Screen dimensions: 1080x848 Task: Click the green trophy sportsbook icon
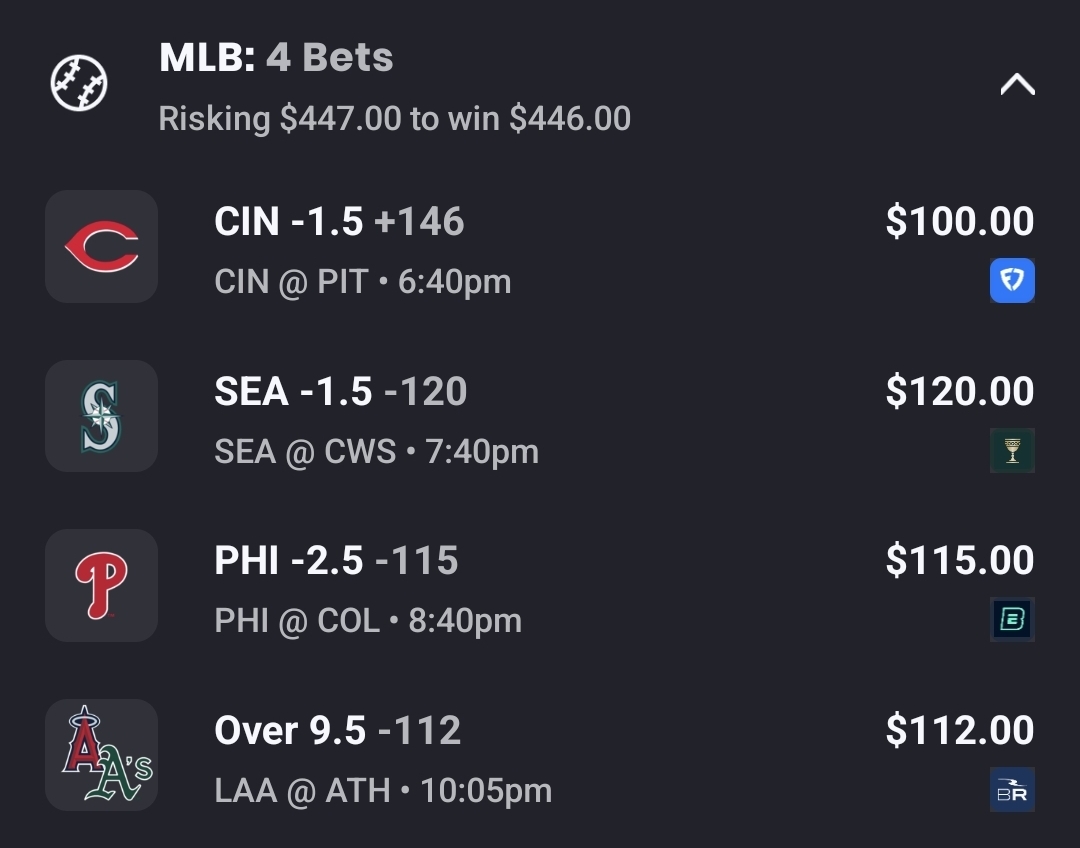[x=1012, y=450]
